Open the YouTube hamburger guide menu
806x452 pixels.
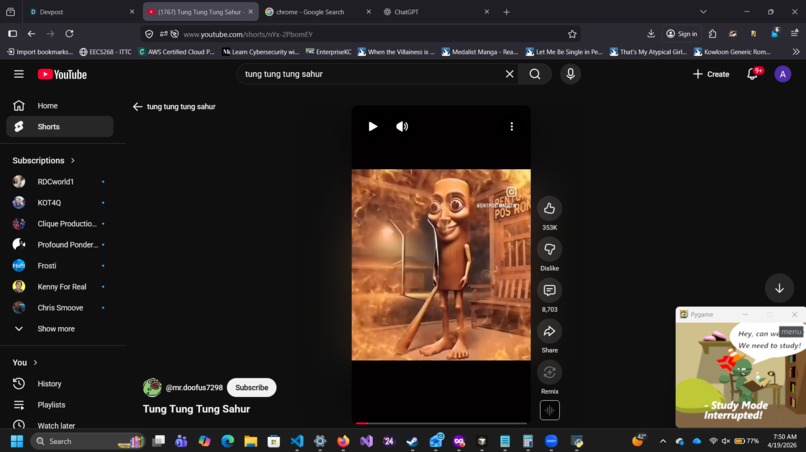19,74
